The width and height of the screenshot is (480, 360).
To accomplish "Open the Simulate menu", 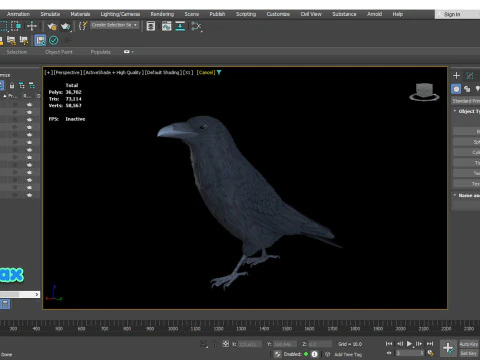I will point(50,14).
